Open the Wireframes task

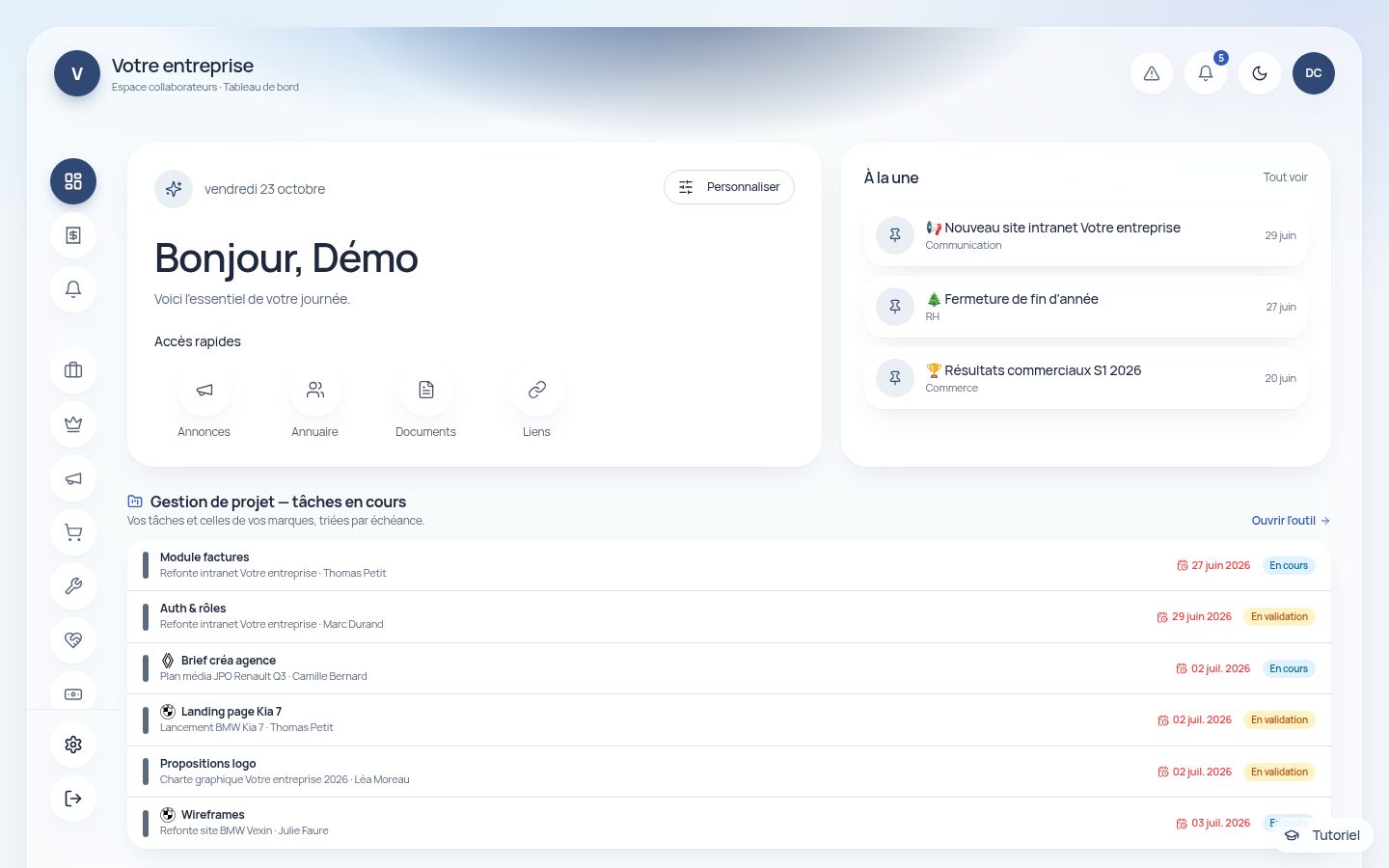pyautogui.click(x=729, y=824)
